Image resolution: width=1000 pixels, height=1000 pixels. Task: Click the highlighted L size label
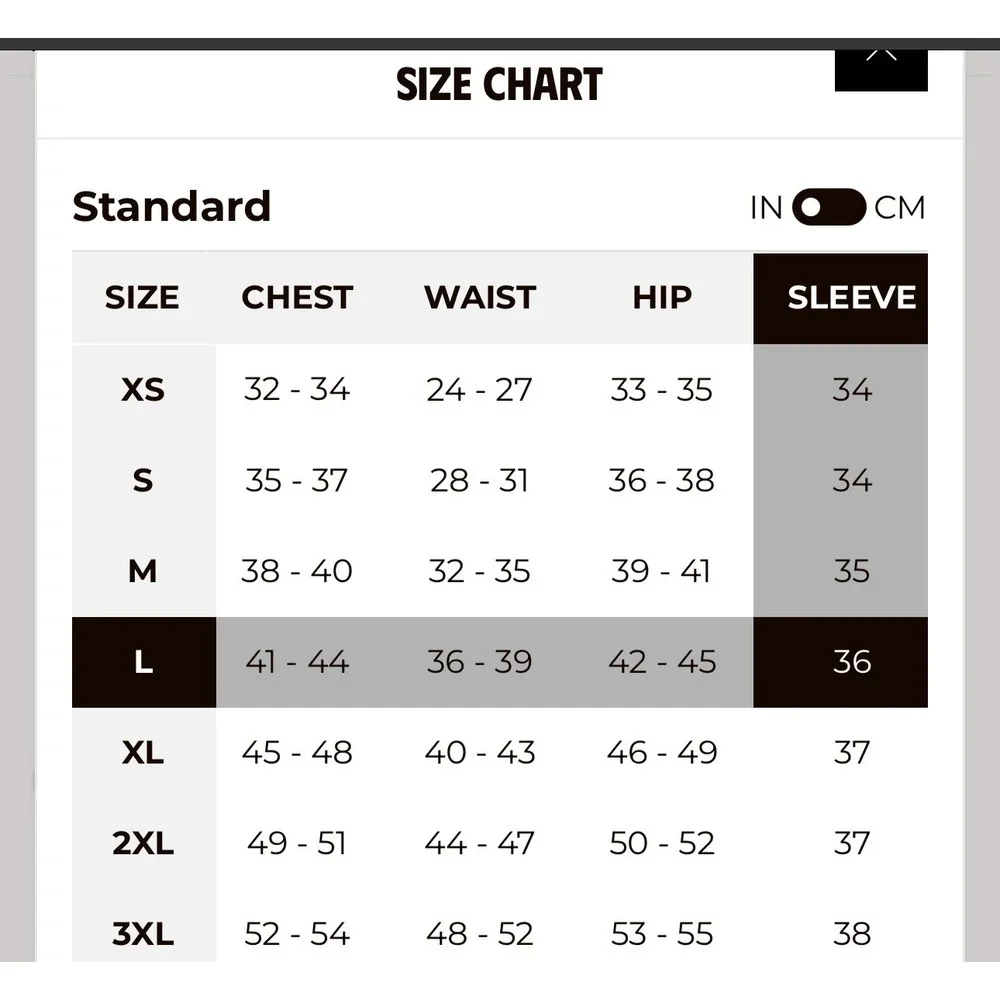[x=143, y=662]
